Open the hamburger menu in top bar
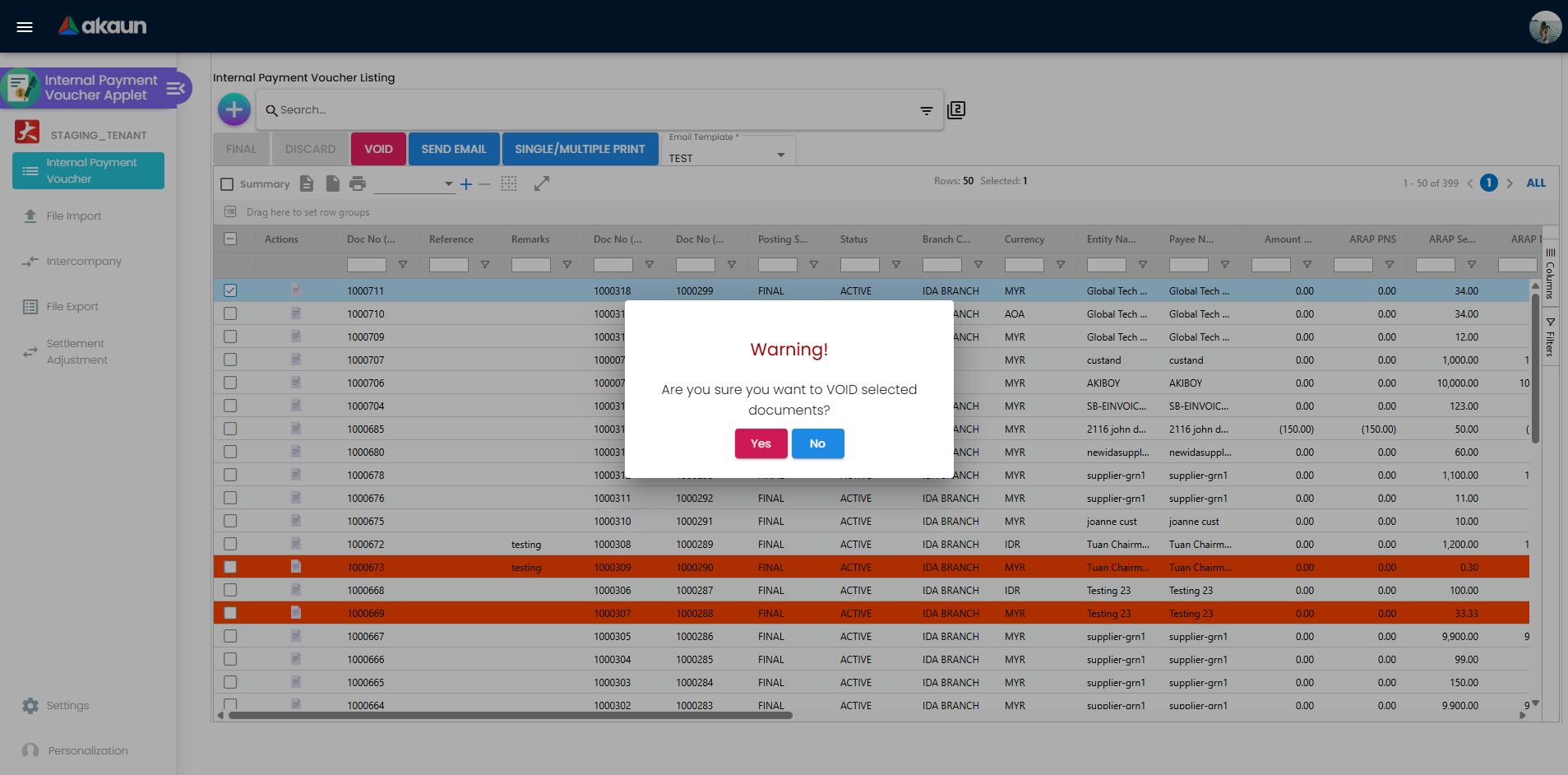 25,27
